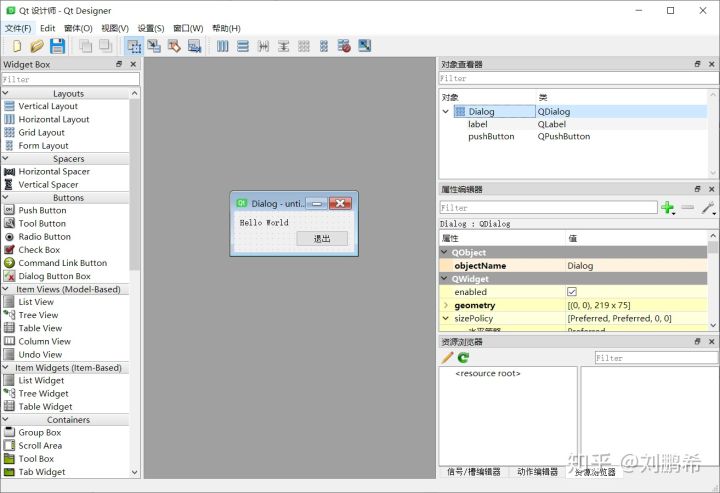Expand the geometry property row
This screenshot has width=720, height=493.
pyautogui.click(x=445, y=305)
